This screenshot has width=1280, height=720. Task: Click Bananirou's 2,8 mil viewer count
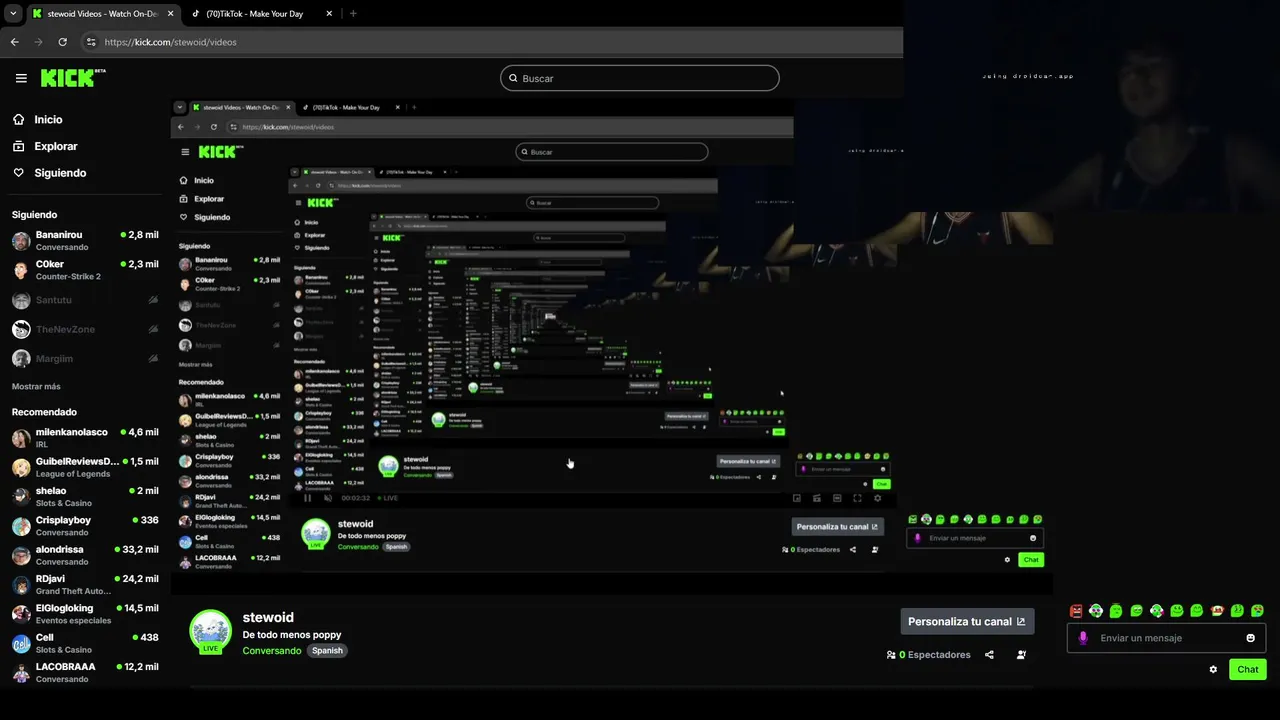pyautogui.click(x=140, y=235)
